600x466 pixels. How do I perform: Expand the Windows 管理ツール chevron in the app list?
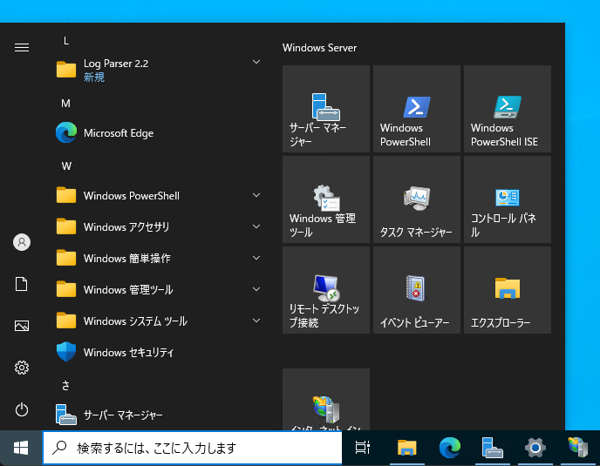coord(256,289)
